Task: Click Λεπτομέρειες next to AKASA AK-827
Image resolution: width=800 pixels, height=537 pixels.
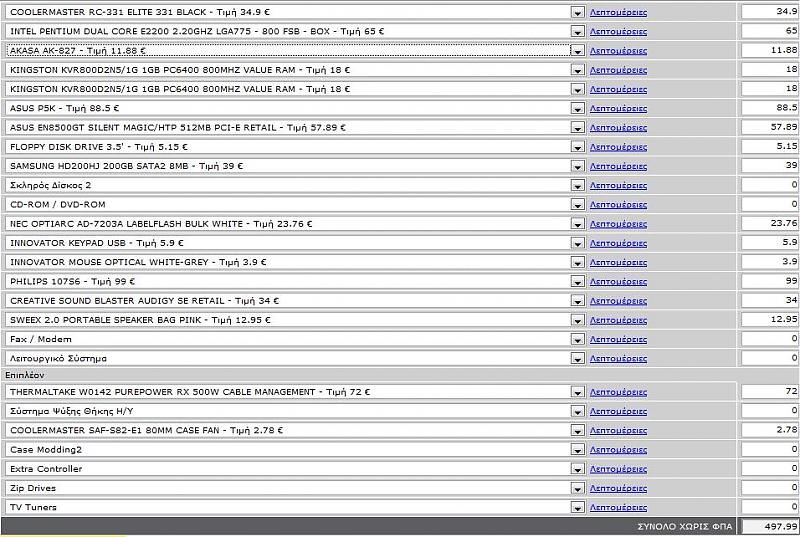Action: (x=618, y=51)
